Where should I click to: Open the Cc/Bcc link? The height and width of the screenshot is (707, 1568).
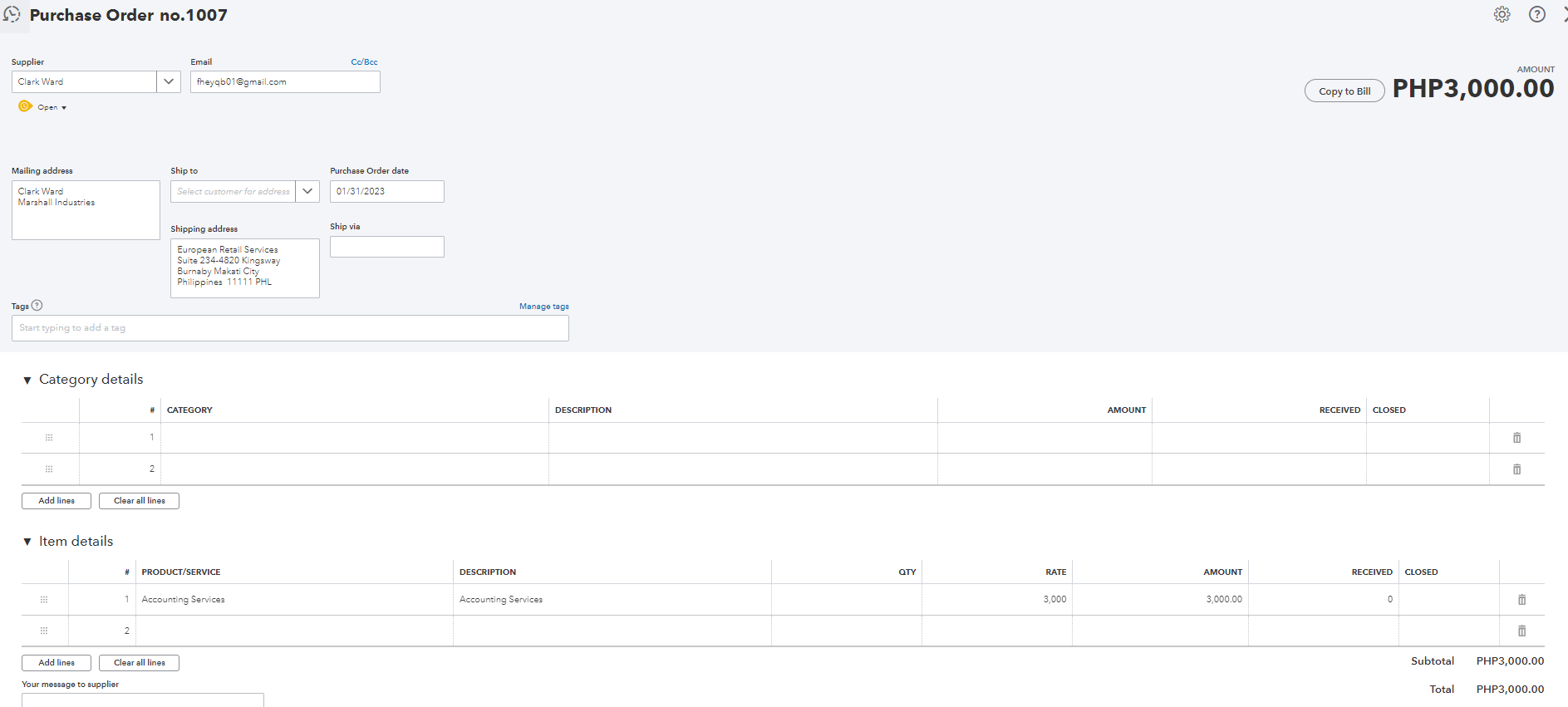364,62
